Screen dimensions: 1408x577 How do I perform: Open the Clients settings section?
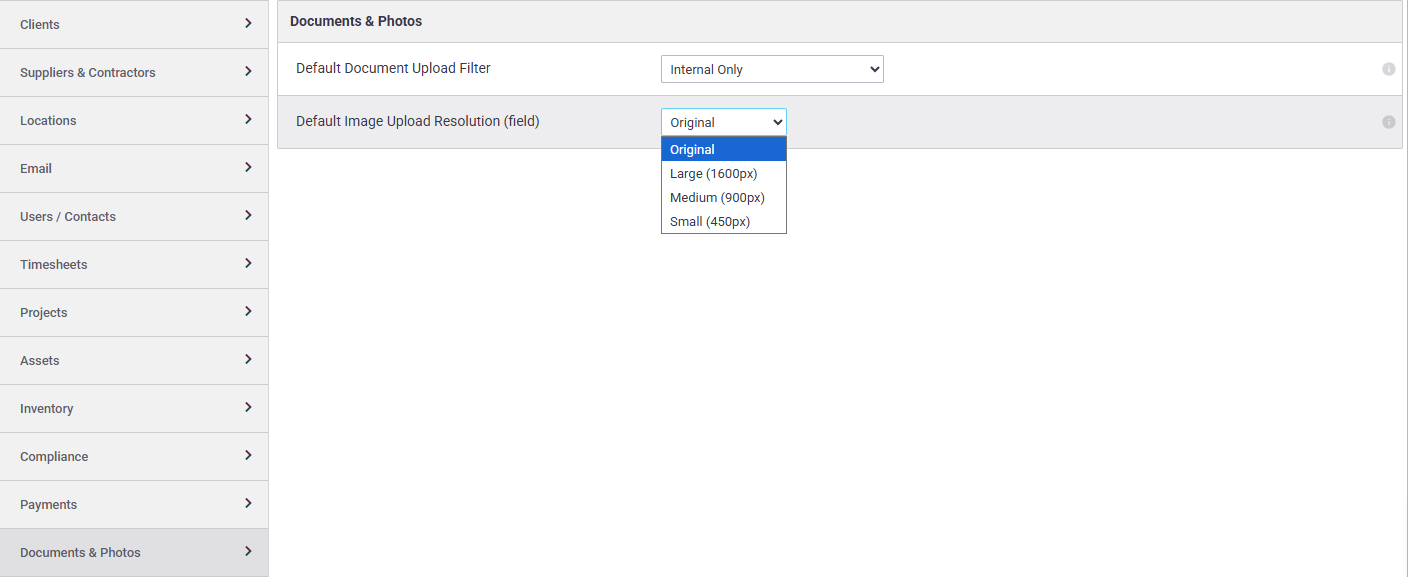pyautogui.click(x=134, y=24)
